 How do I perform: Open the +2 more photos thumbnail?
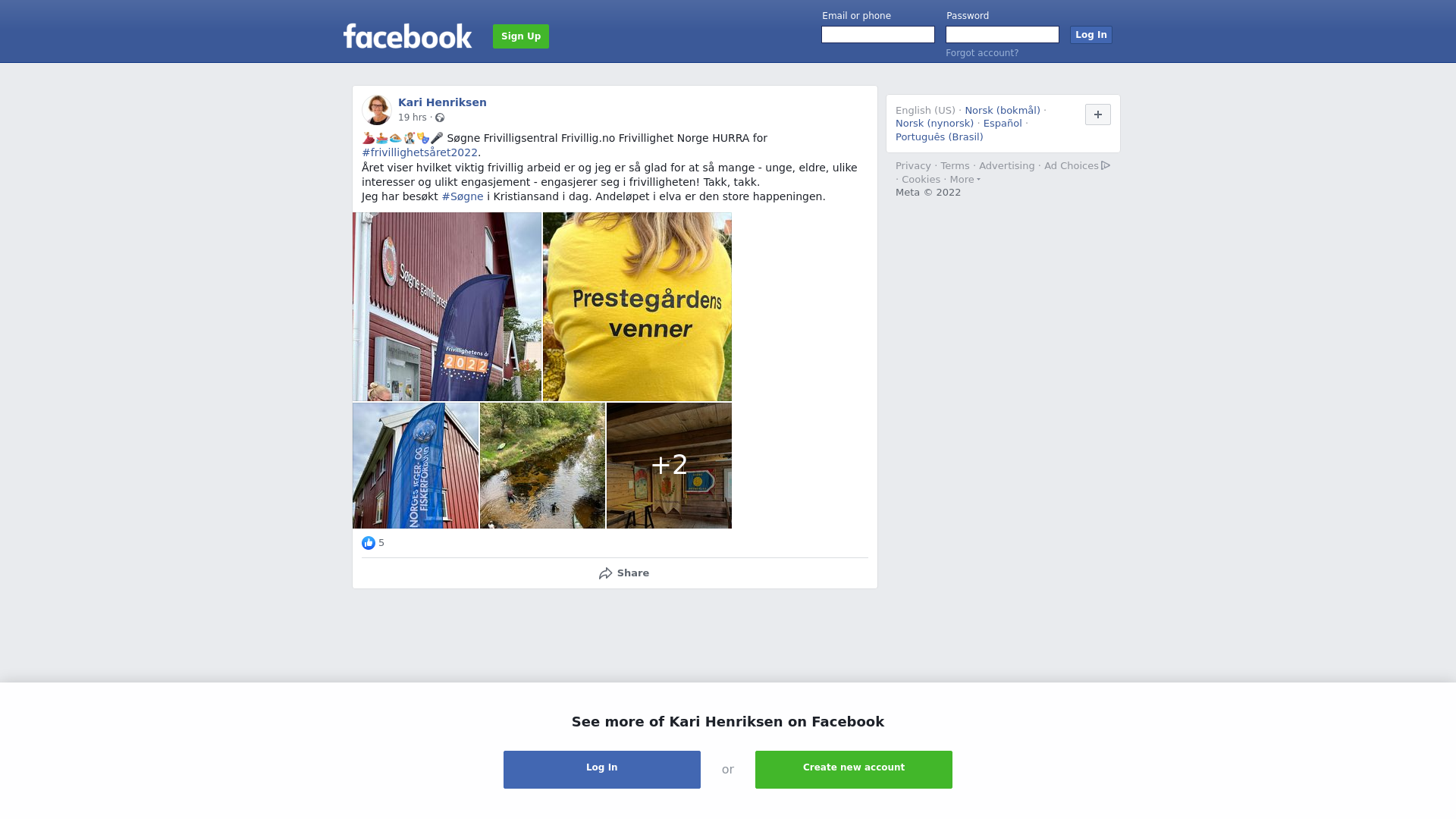coord(669,466)
